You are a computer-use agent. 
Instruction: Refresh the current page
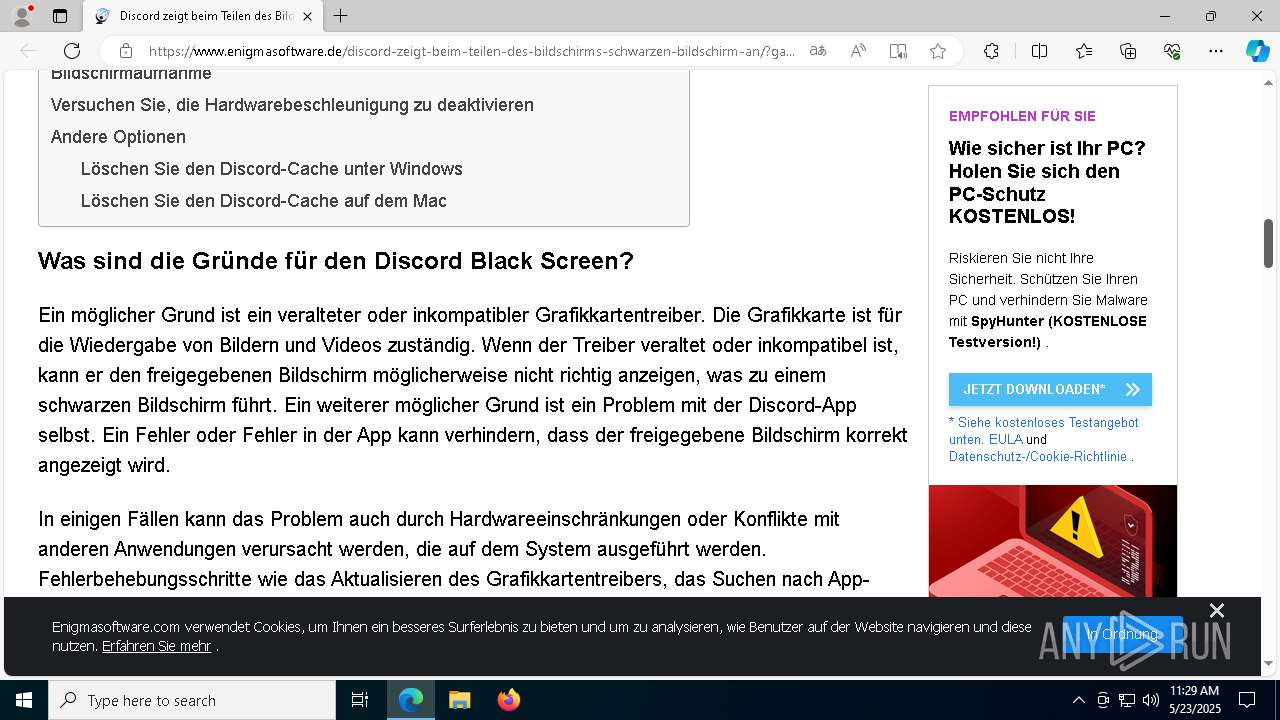point(72,51)
